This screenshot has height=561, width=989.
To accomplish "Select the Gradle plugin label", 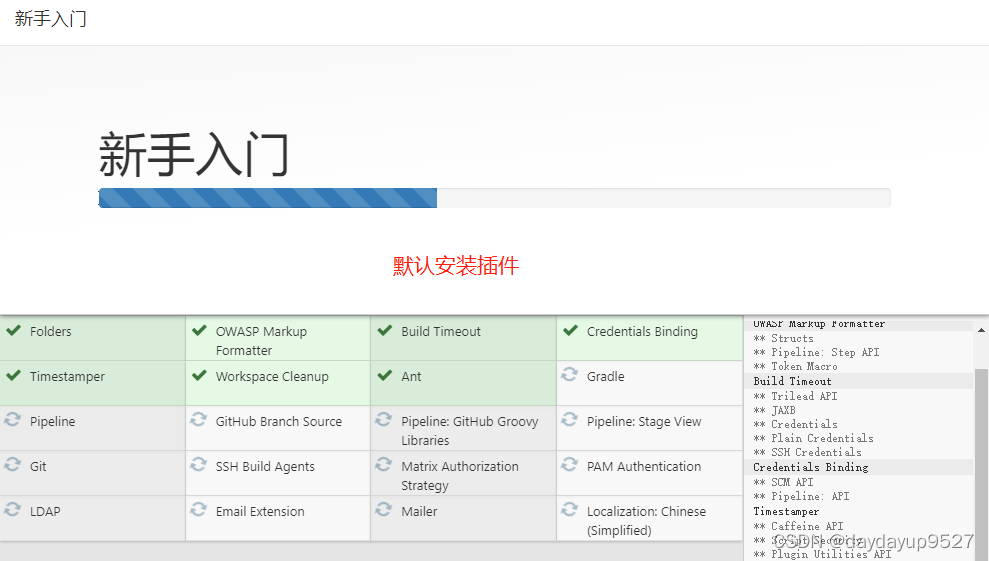I will [606, 377].
